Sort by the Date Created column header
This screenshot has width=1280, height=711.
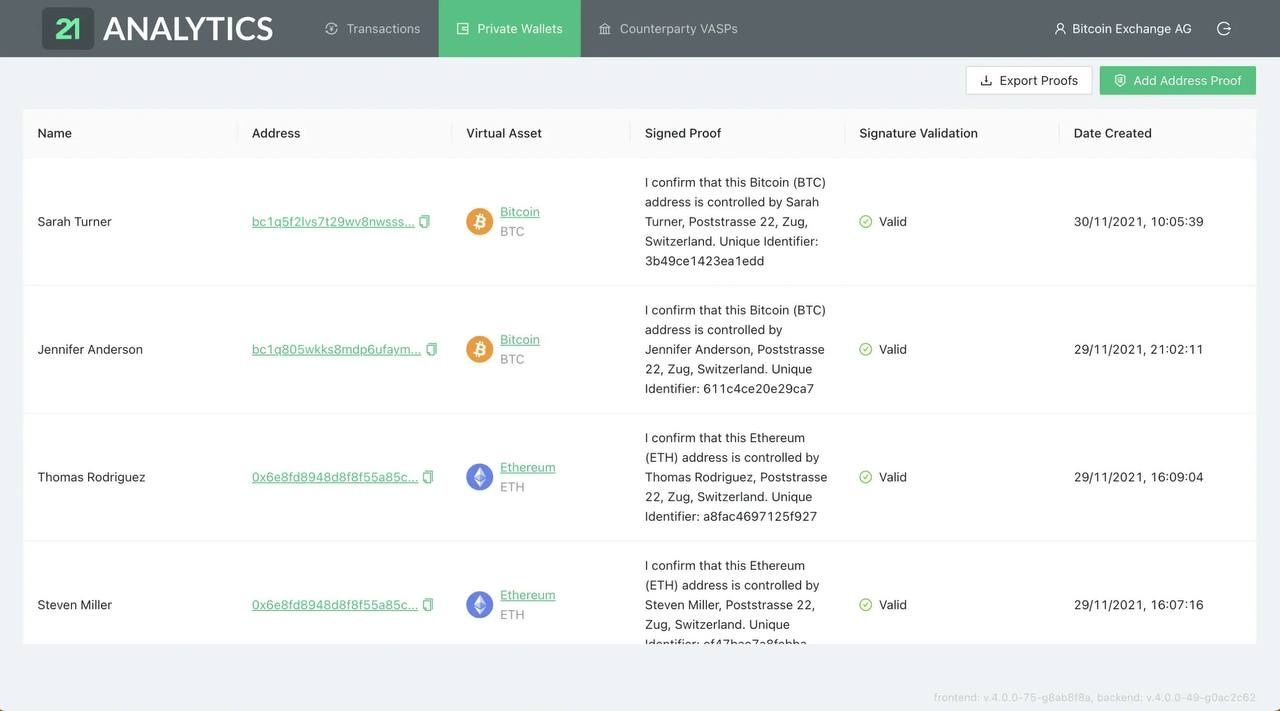click(x=1113, y=133)
